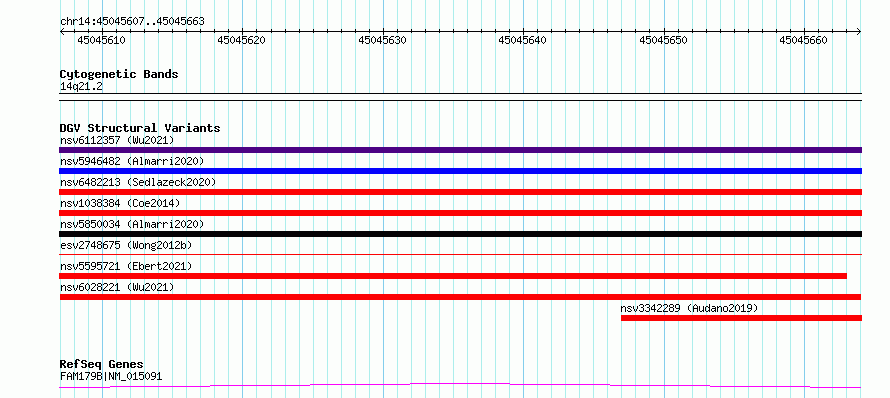Image resolution: width=890 pixels, height=398 pixels.
Task: Click the FAM179B|NM_015091 gene label
Action: click(x=111, y=376)
